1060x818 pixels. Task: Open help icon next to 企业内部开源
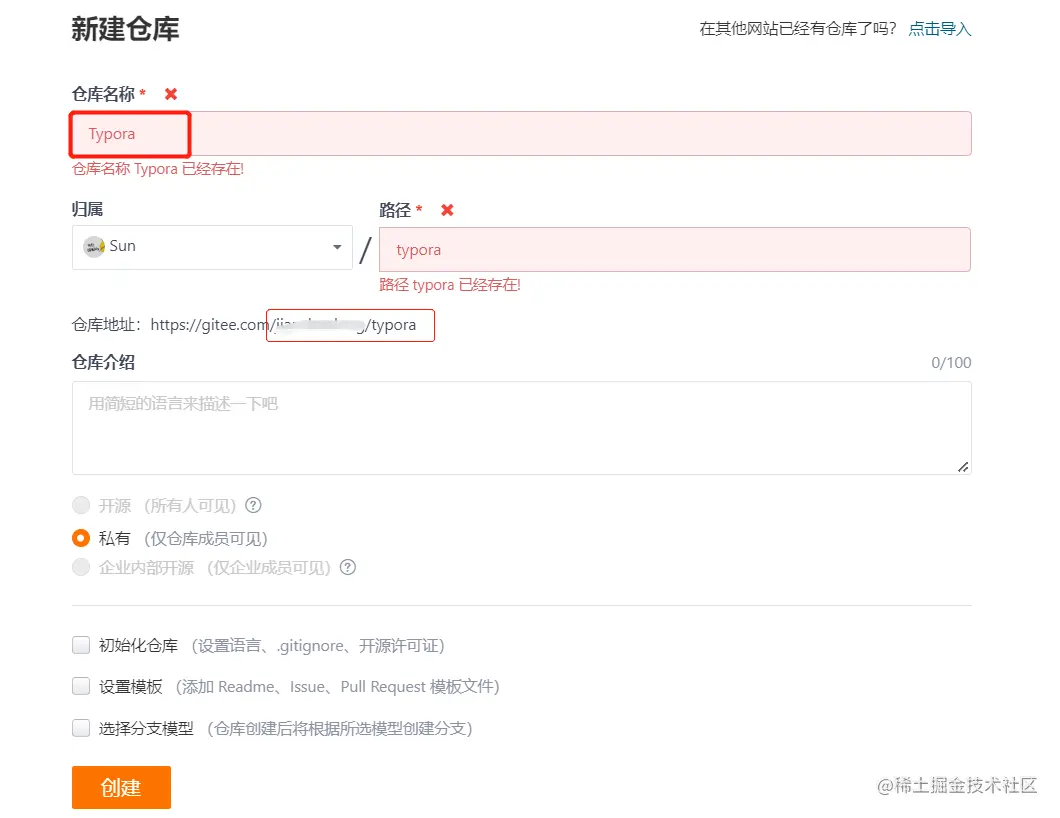point(347,567)
